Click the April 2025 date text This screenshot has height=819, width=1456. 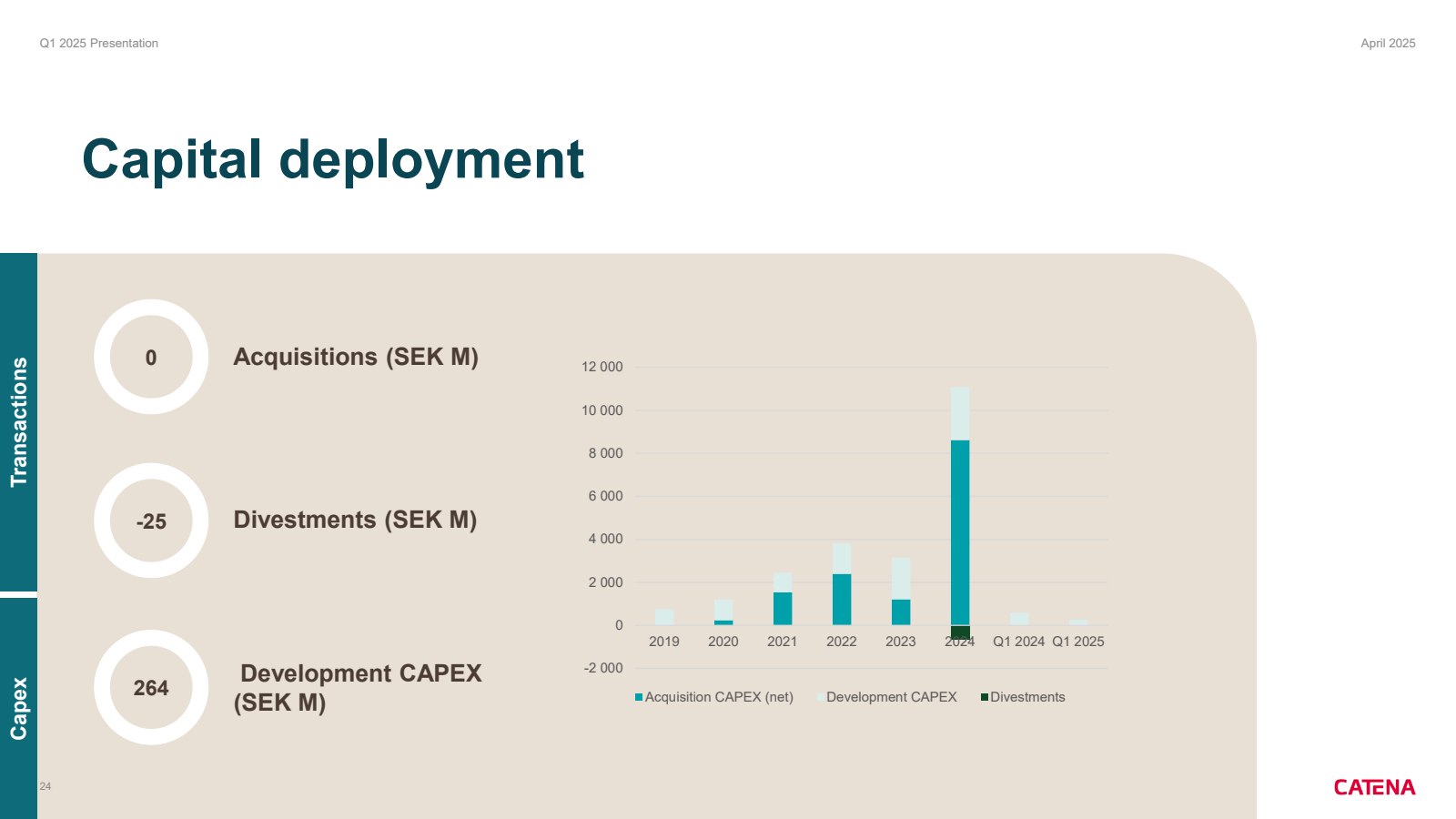click(x=1388, y=43)
